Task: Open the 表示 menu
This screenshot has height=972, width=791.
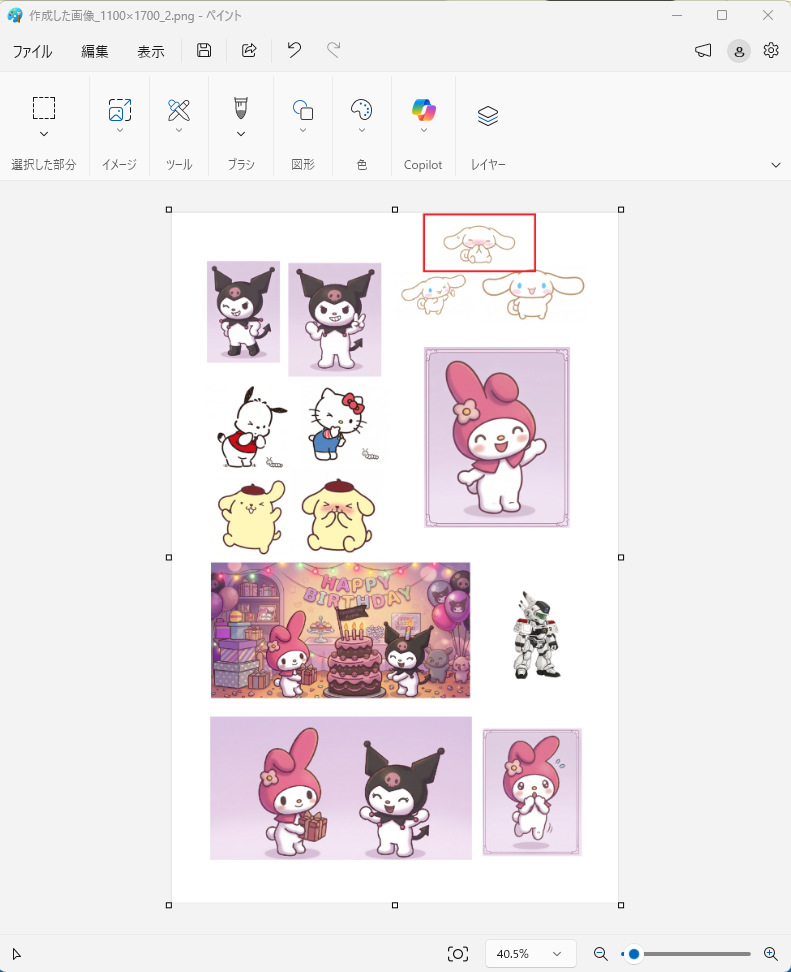Action: (151, 51)
